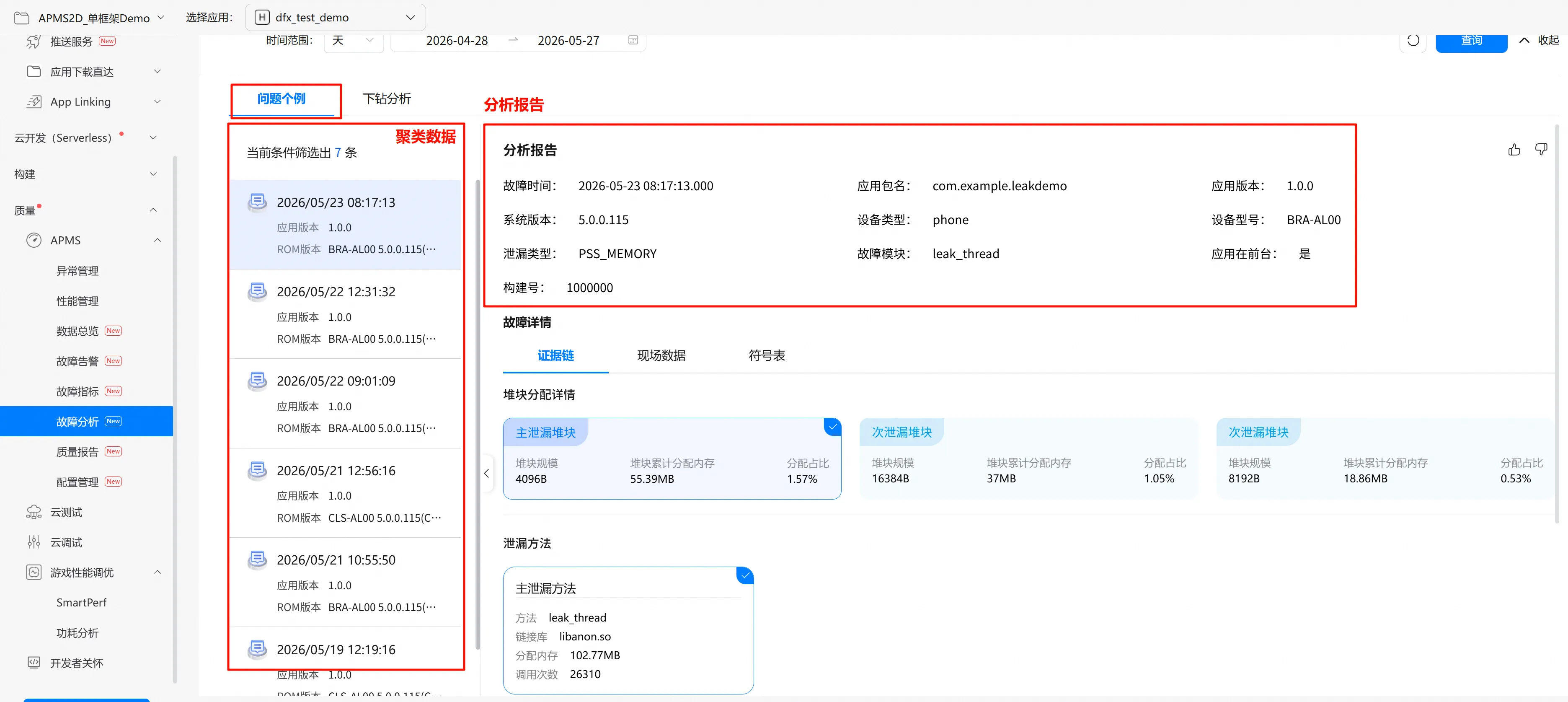Open the time unit dropdown showing 天
Image resolution: width=1568 pixels, height=702 pixels.
pyautogui.click(x=353, y=40)
